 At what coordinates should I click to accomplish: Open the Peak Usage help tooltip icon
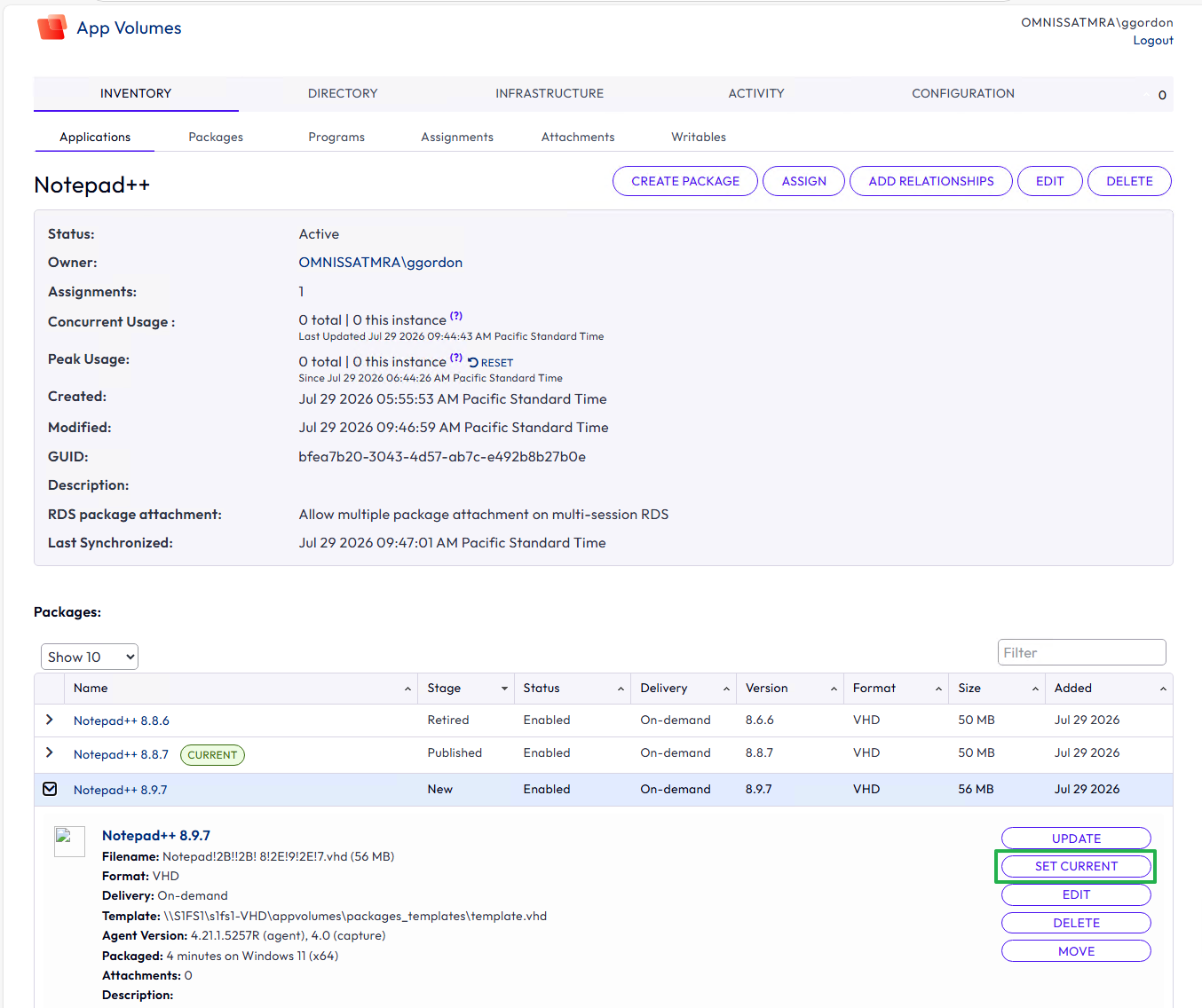point(456,358)
